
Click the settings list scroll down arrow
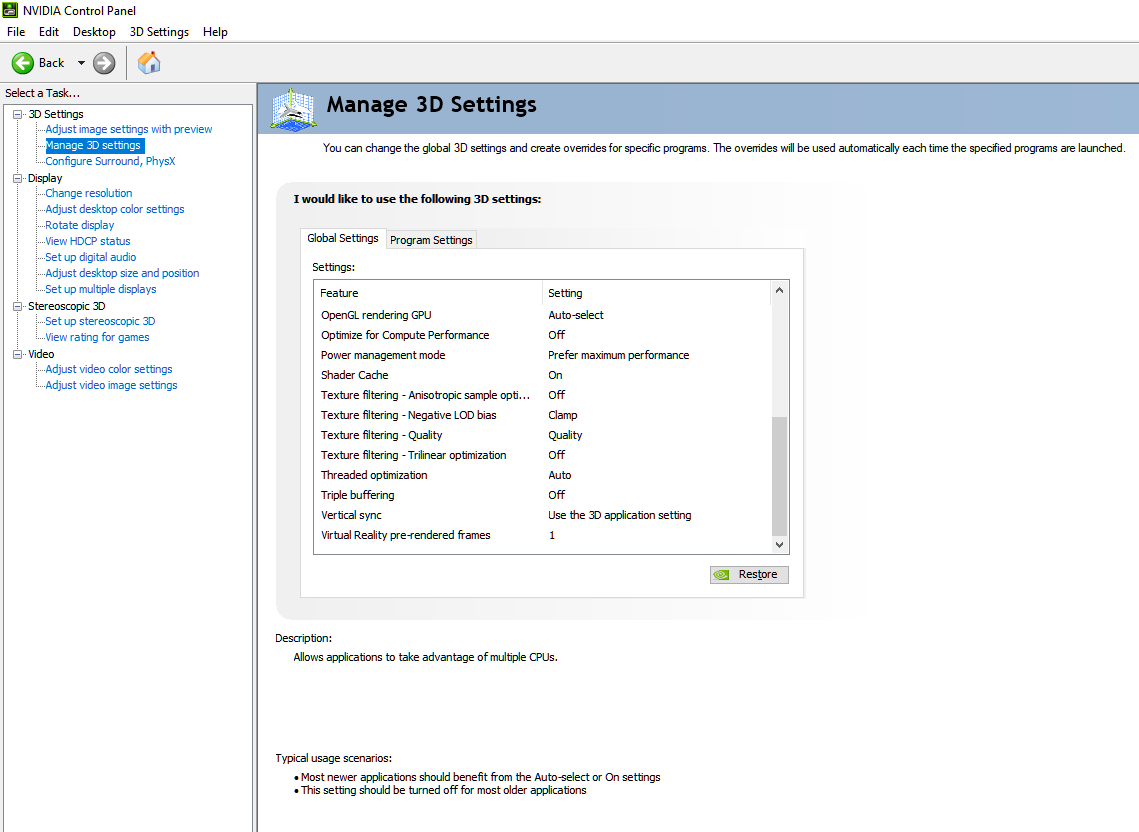[779, 544]
